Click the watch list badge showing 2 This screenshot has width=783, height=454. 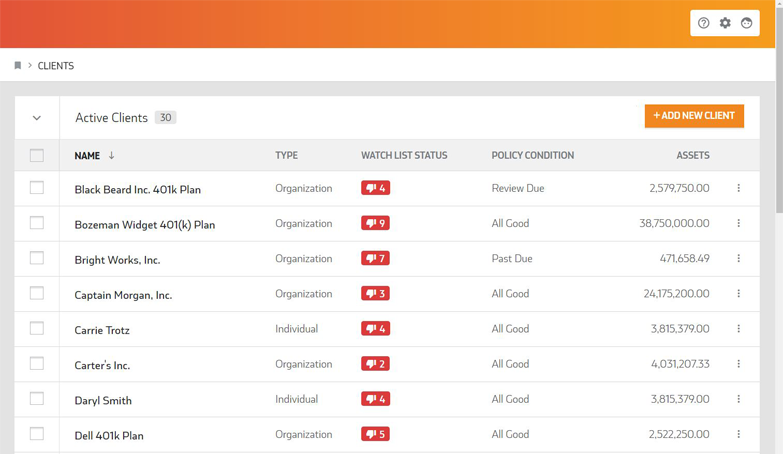pyautogui.click(x=376, y=364)
